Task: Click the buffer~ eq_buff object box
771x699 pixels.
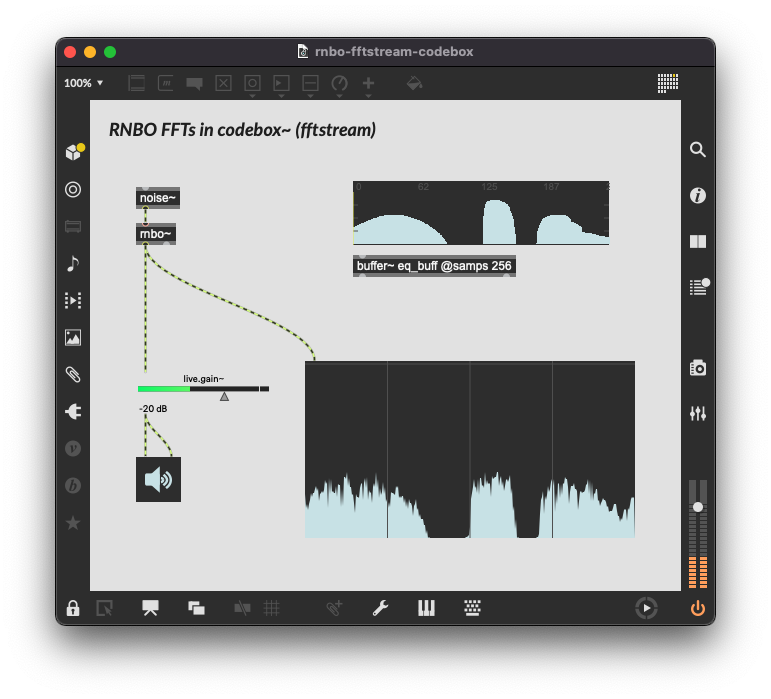Action: (x=435, y=266)
